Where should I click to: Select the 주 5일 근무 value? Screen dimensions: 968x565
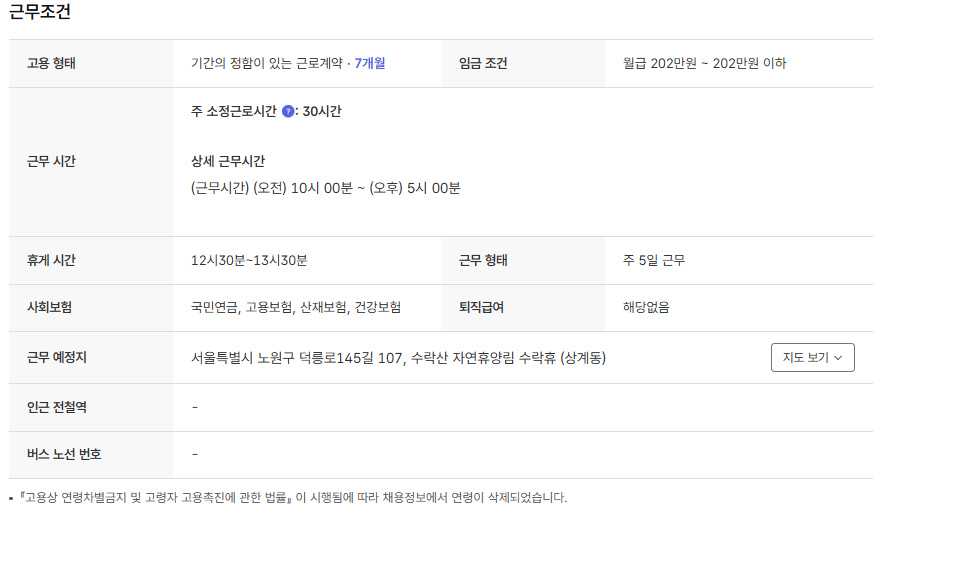tap(654, 260)
